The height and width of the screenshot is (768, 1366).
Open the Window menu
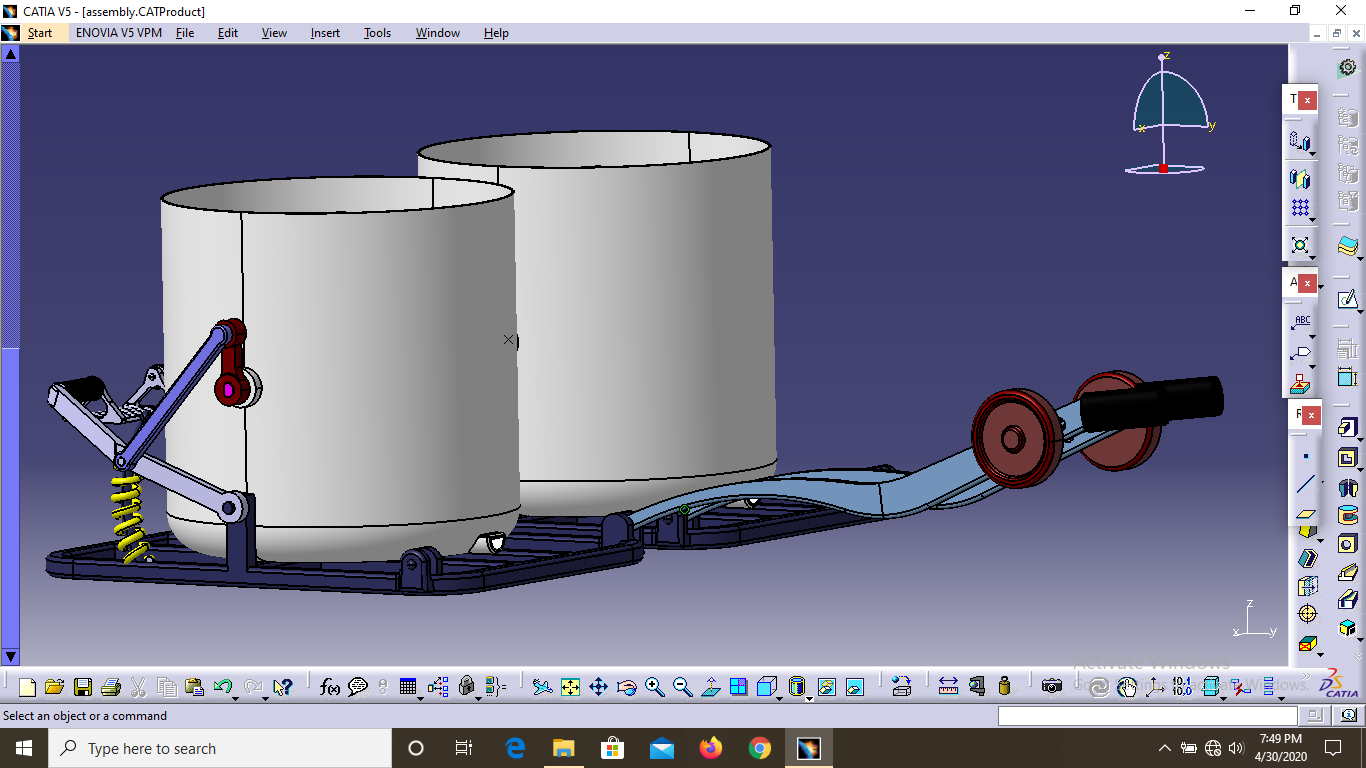click(x=438, y=33)
